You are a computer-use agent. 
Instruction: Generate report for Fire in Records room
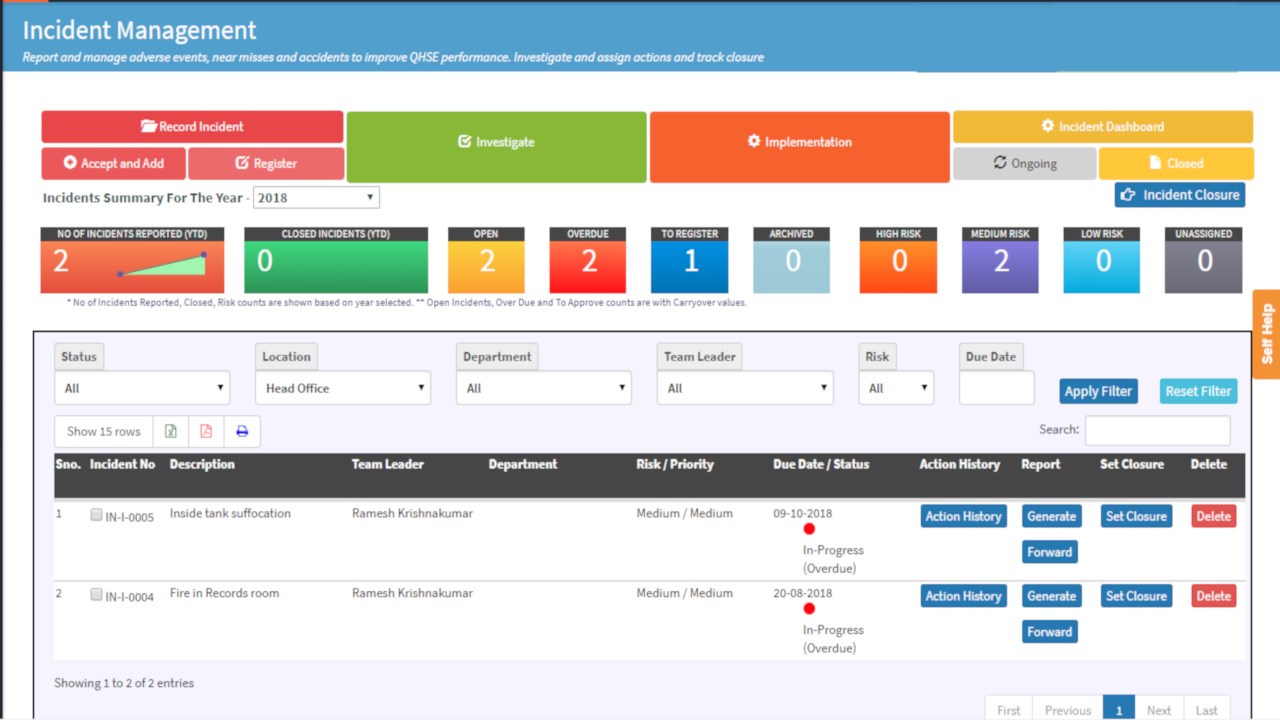(x=1051, y=595)
